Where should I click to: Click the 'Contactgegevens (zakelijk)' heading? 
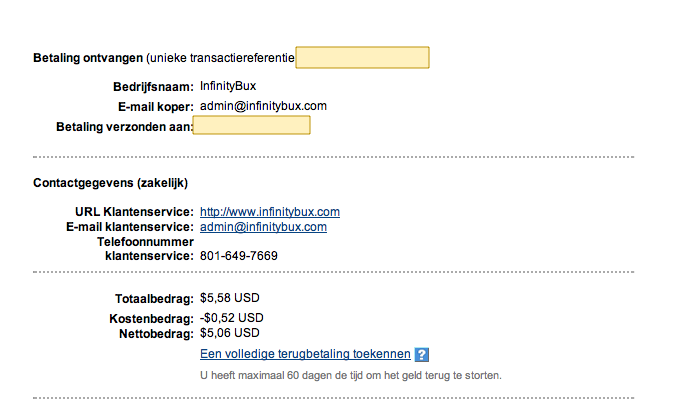pyautogui.click(x=110, y=183)
